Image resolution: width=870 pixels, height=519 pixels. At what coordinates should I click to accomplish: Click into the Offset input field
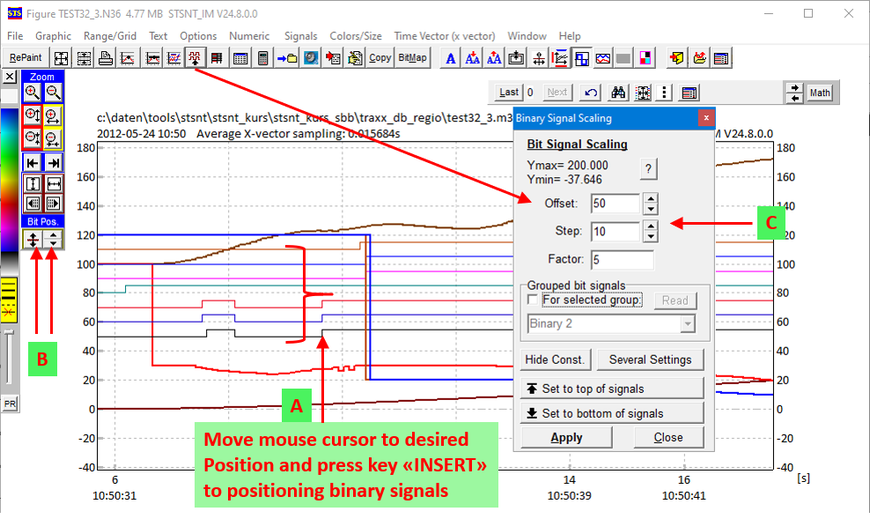tap(615, 204)
